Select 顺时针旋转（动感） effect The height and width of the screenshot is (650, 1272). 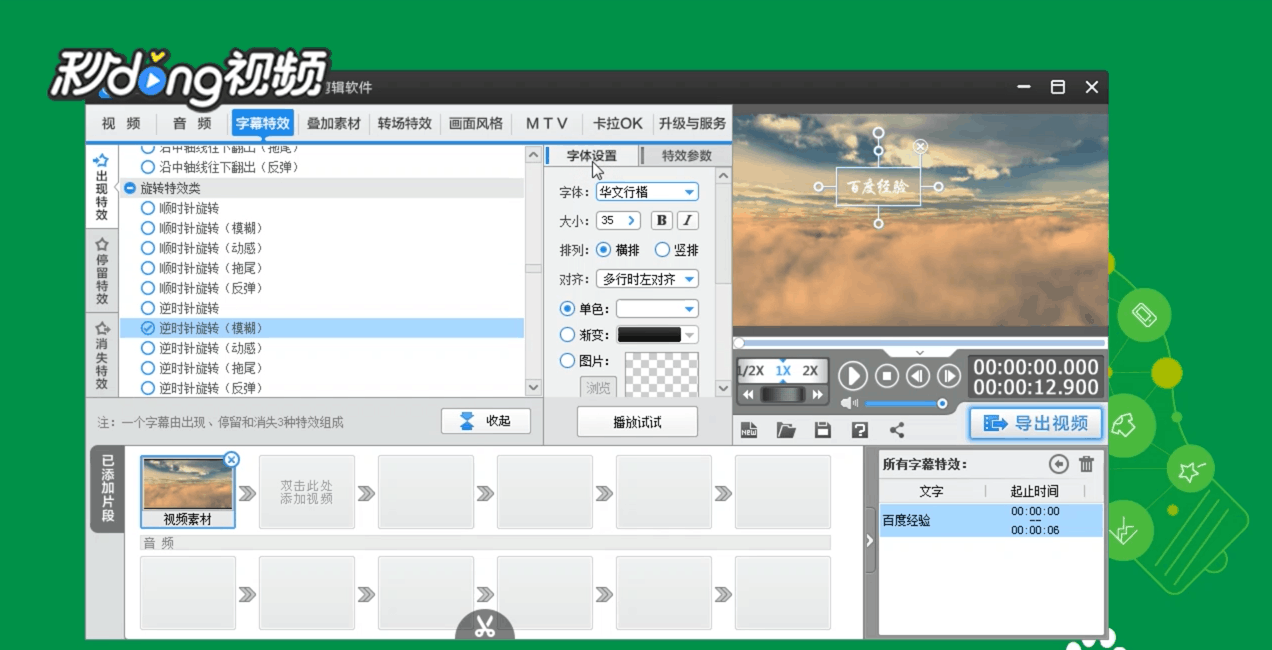click(203, 248)
